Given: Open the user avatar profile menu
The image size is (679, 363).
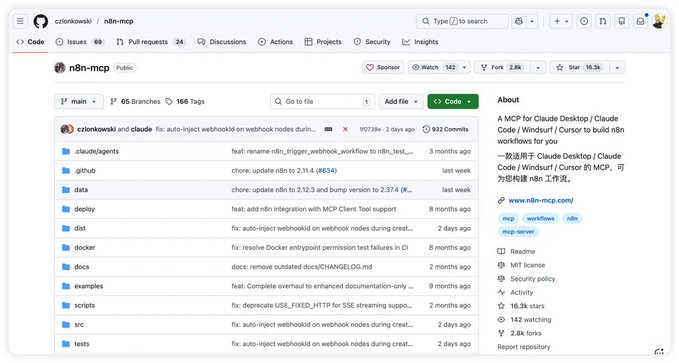Looking at the screenshot, I should pos(659,21).
